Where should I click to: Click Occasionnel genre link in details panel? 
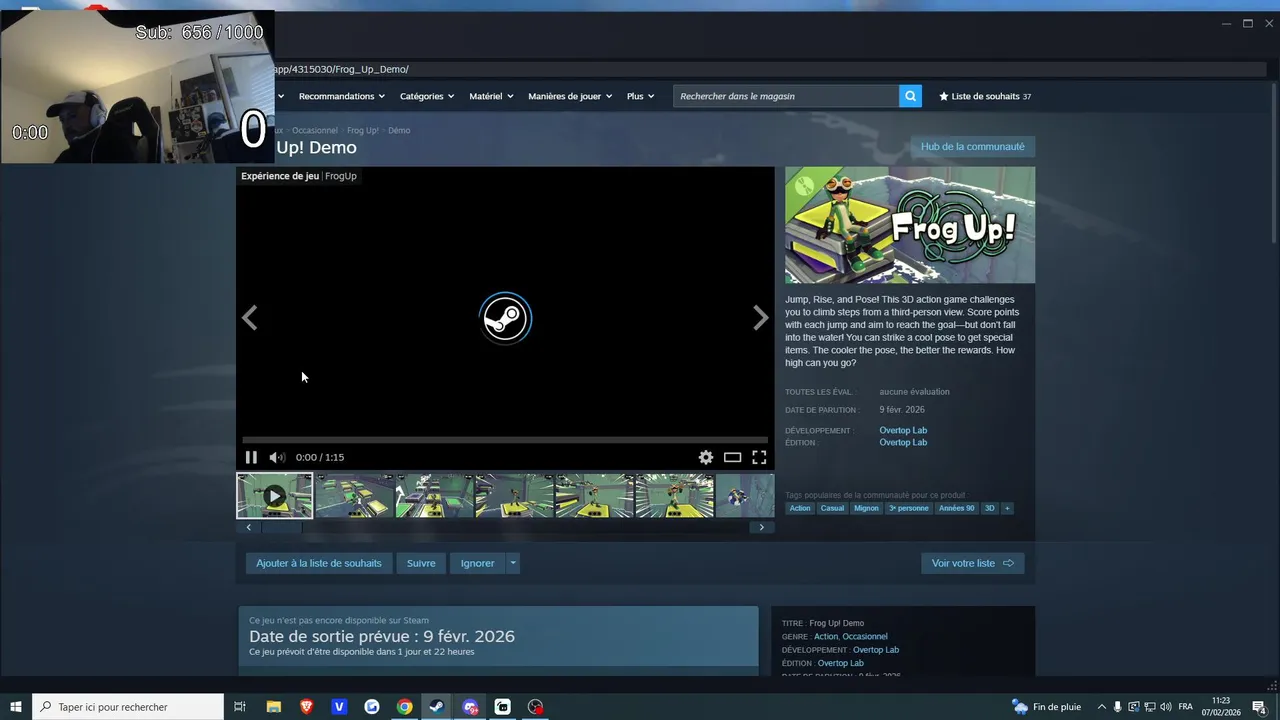865,636
